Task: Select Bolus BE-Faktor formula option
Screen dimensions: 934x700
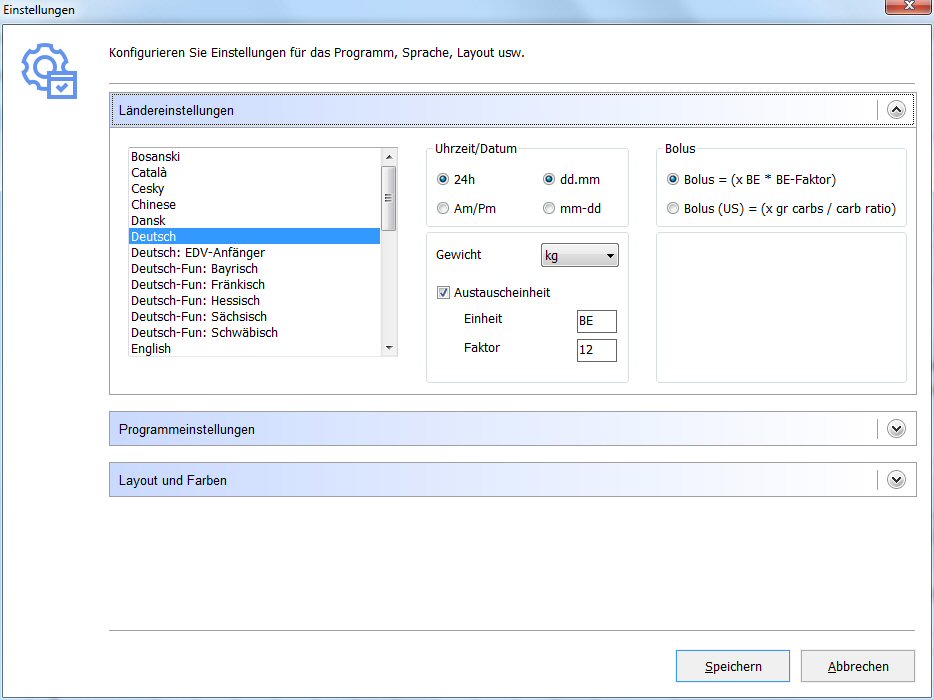Action: coord(673,180)
